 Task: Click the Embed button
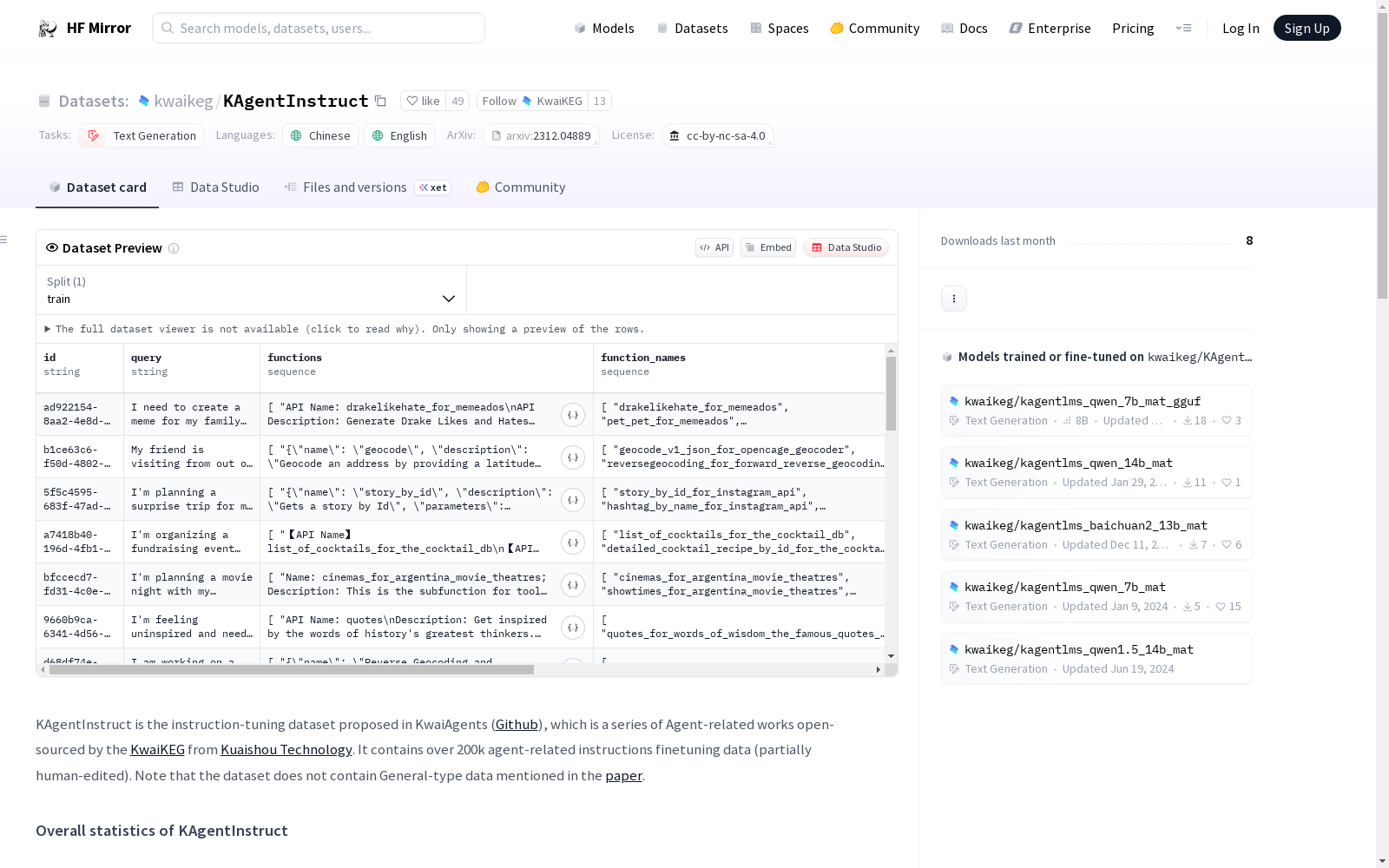[768, 247]
